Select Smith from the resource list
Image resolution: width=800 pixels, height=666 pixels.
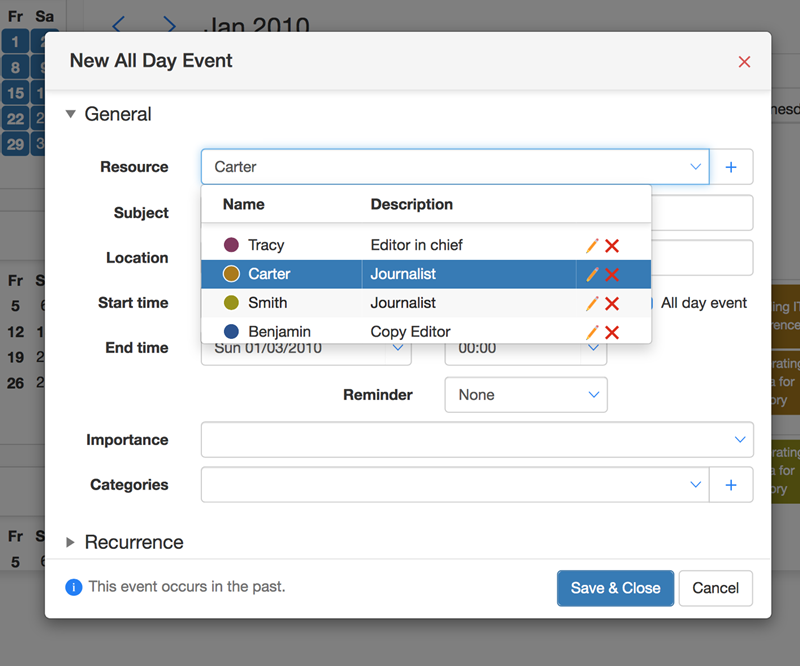click(267, 303)
